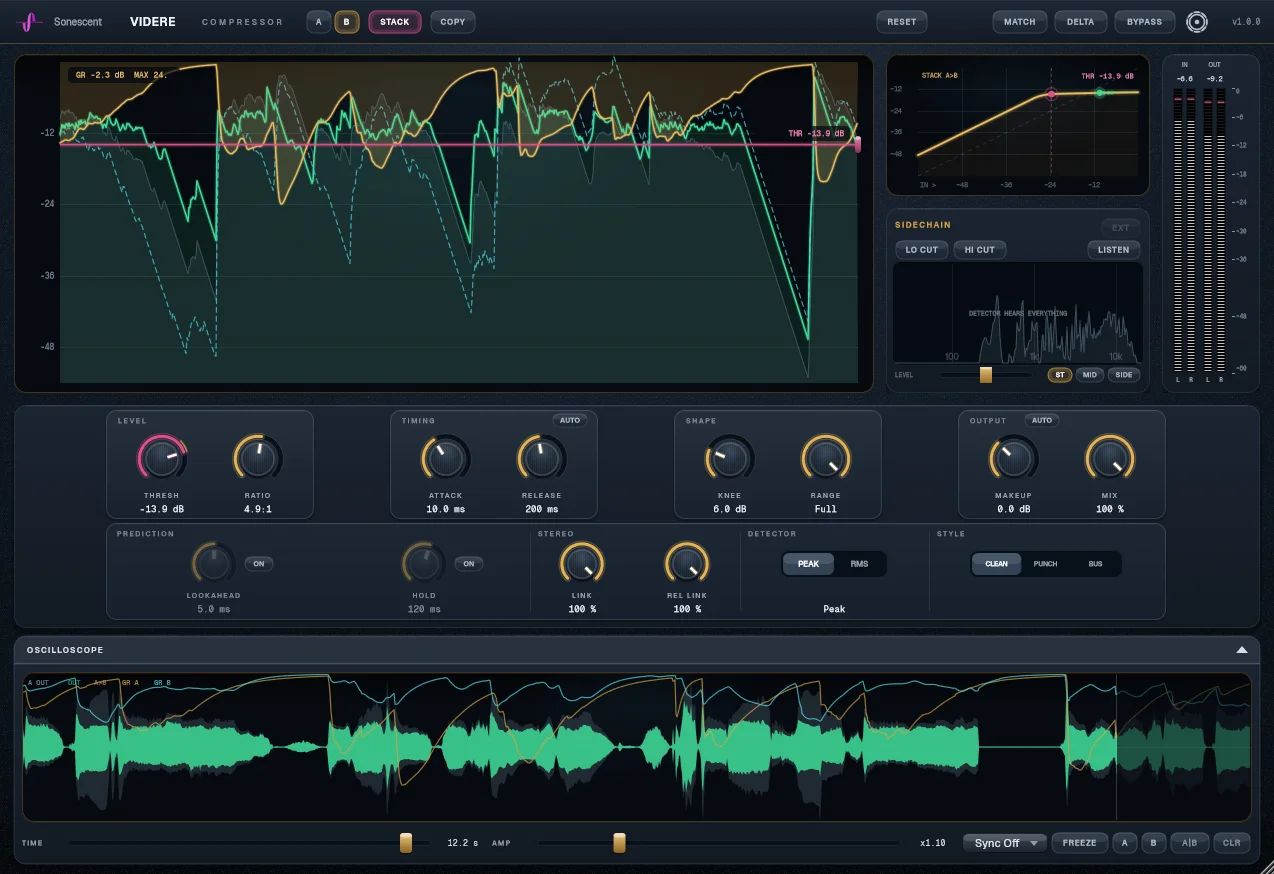Select ST sidechain channel mode
The image size is (1274, 874).
click(1060, 375)
